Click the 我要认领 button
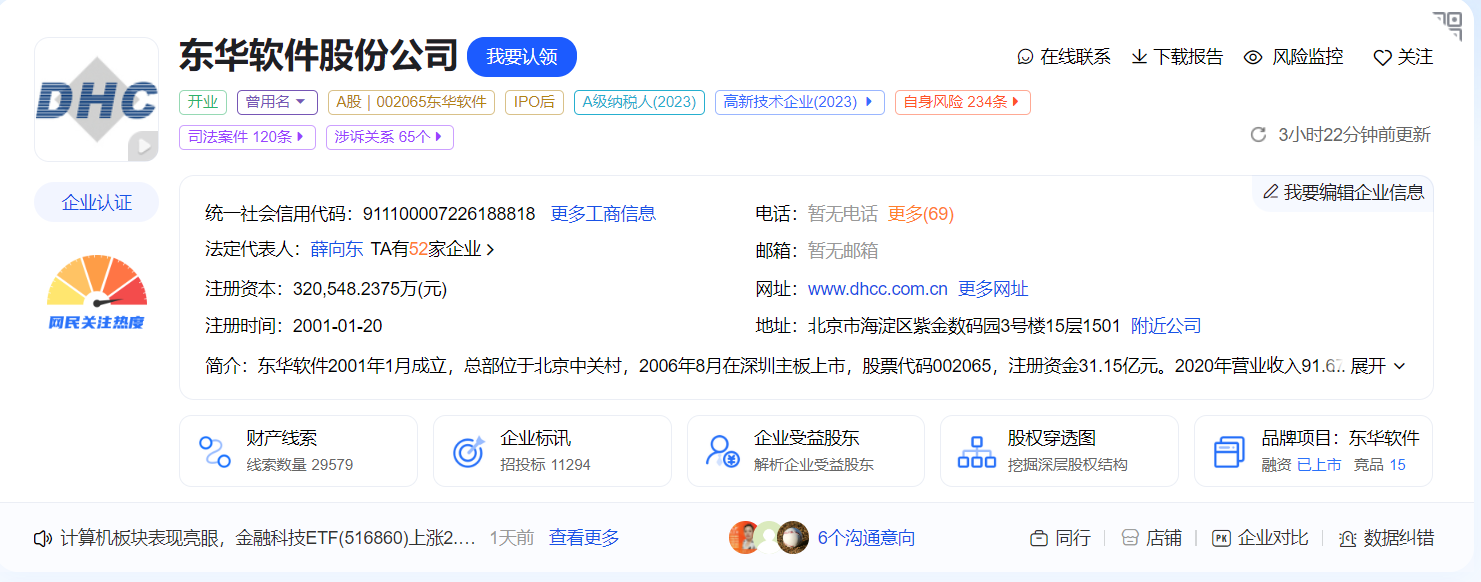This screenshot has height=582, width=1481. tap(522, 57)
